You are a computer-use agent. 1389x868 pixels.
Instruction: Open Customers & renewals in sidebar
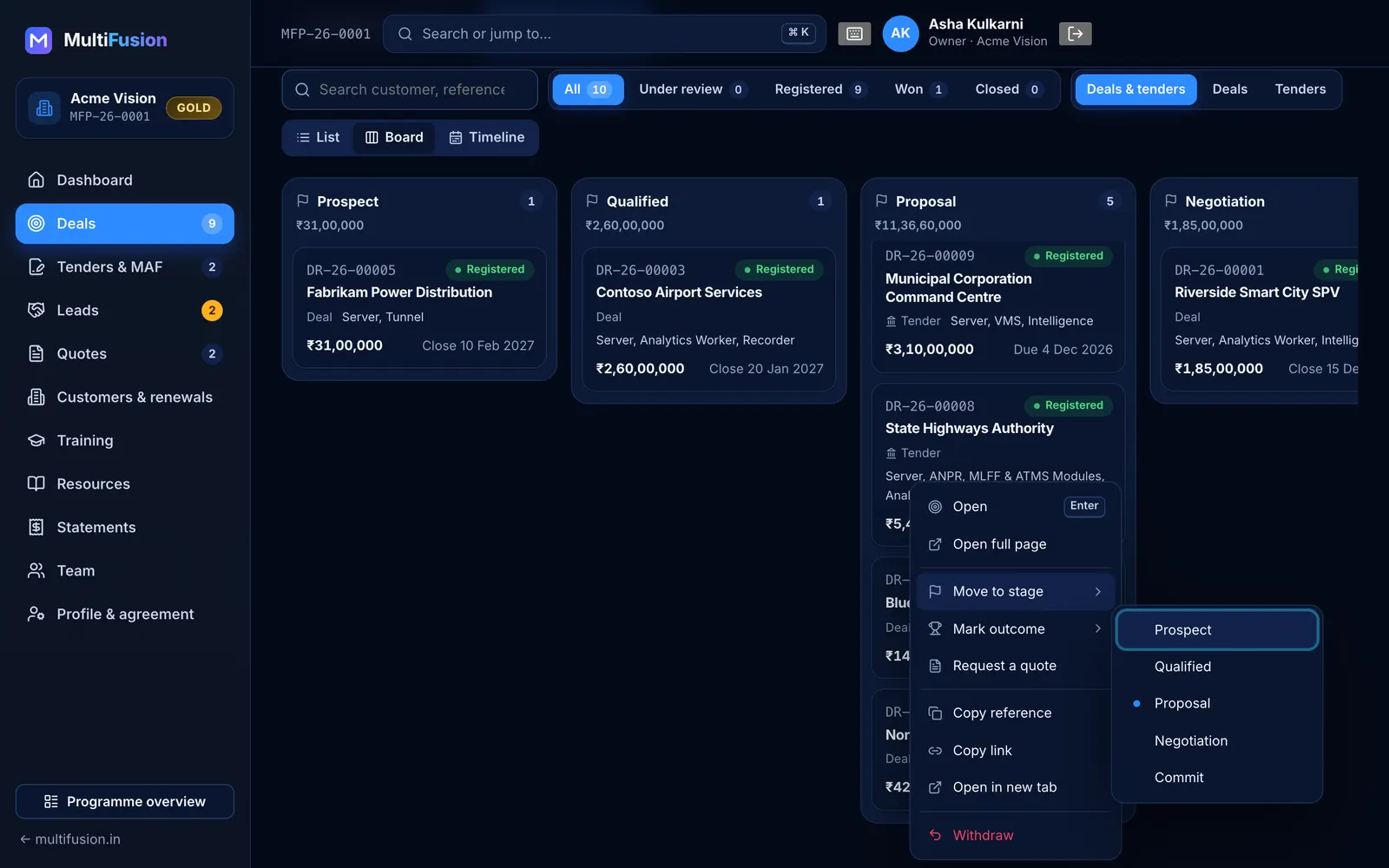[125, 398]
